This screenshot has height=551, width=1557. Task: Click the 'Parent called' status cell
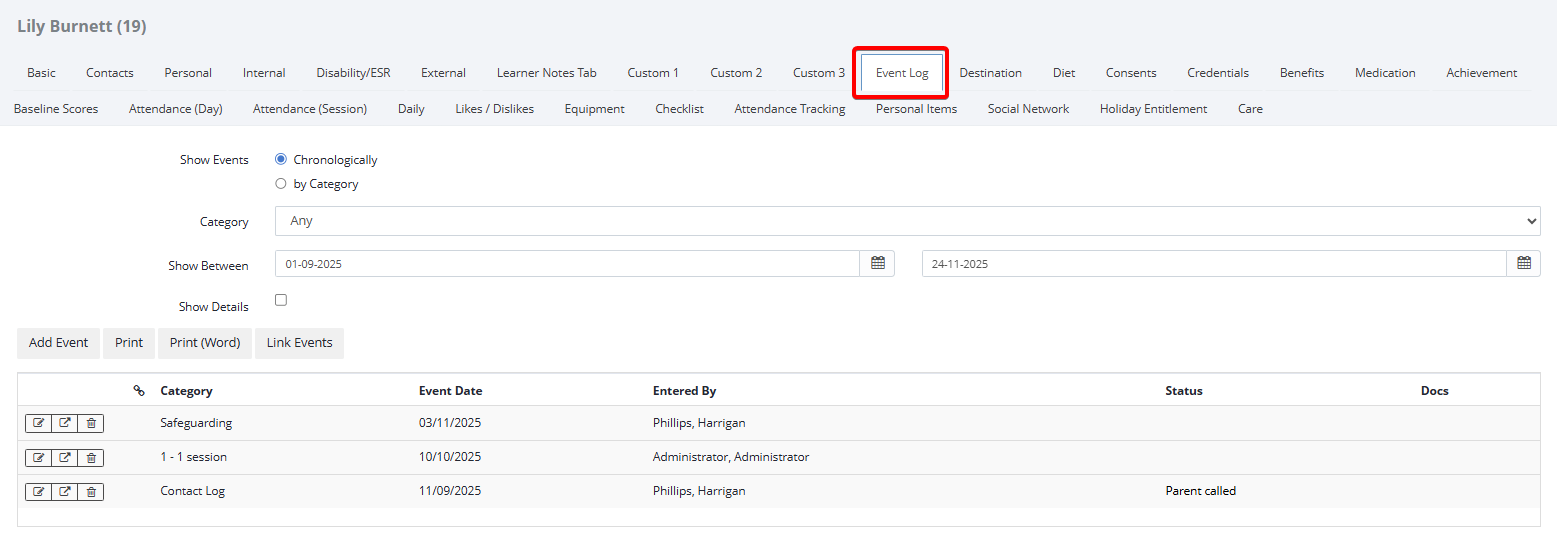pos(1200,491)
